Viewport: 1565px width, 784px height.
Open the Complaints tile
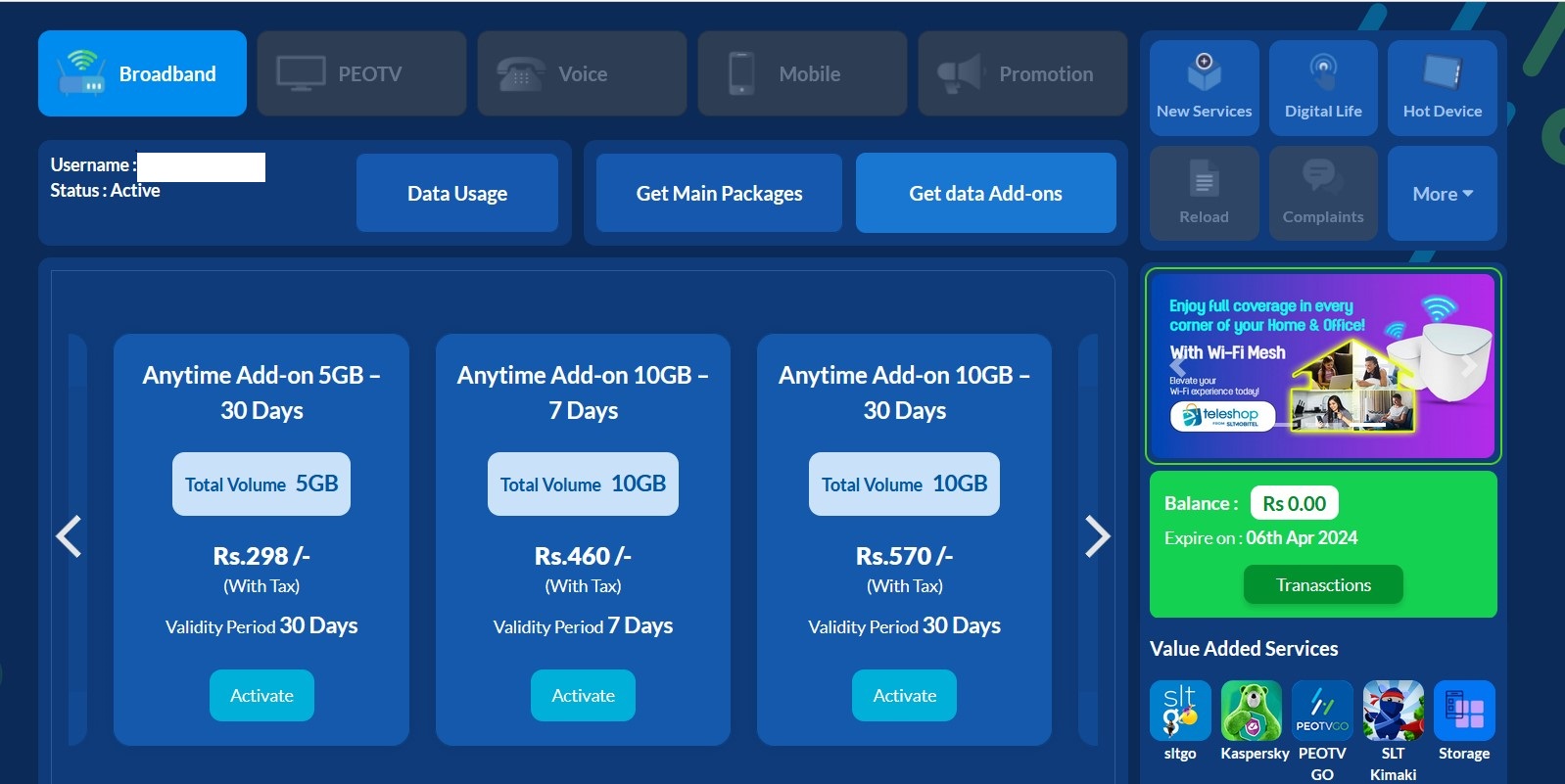(1323, 193)
